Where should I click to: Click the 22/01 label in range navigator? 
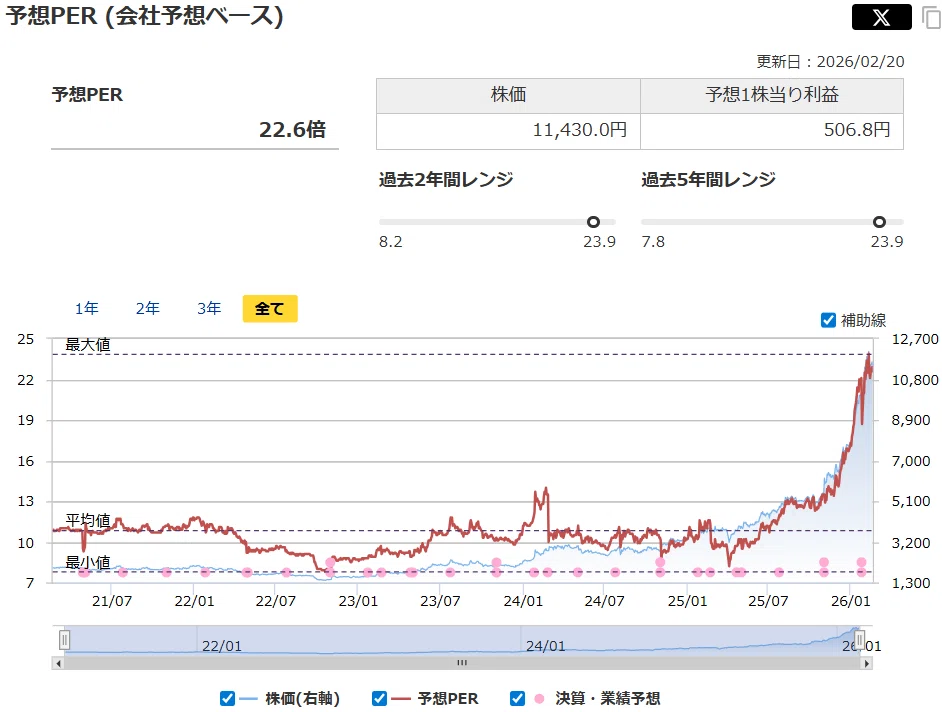point(222,646)
